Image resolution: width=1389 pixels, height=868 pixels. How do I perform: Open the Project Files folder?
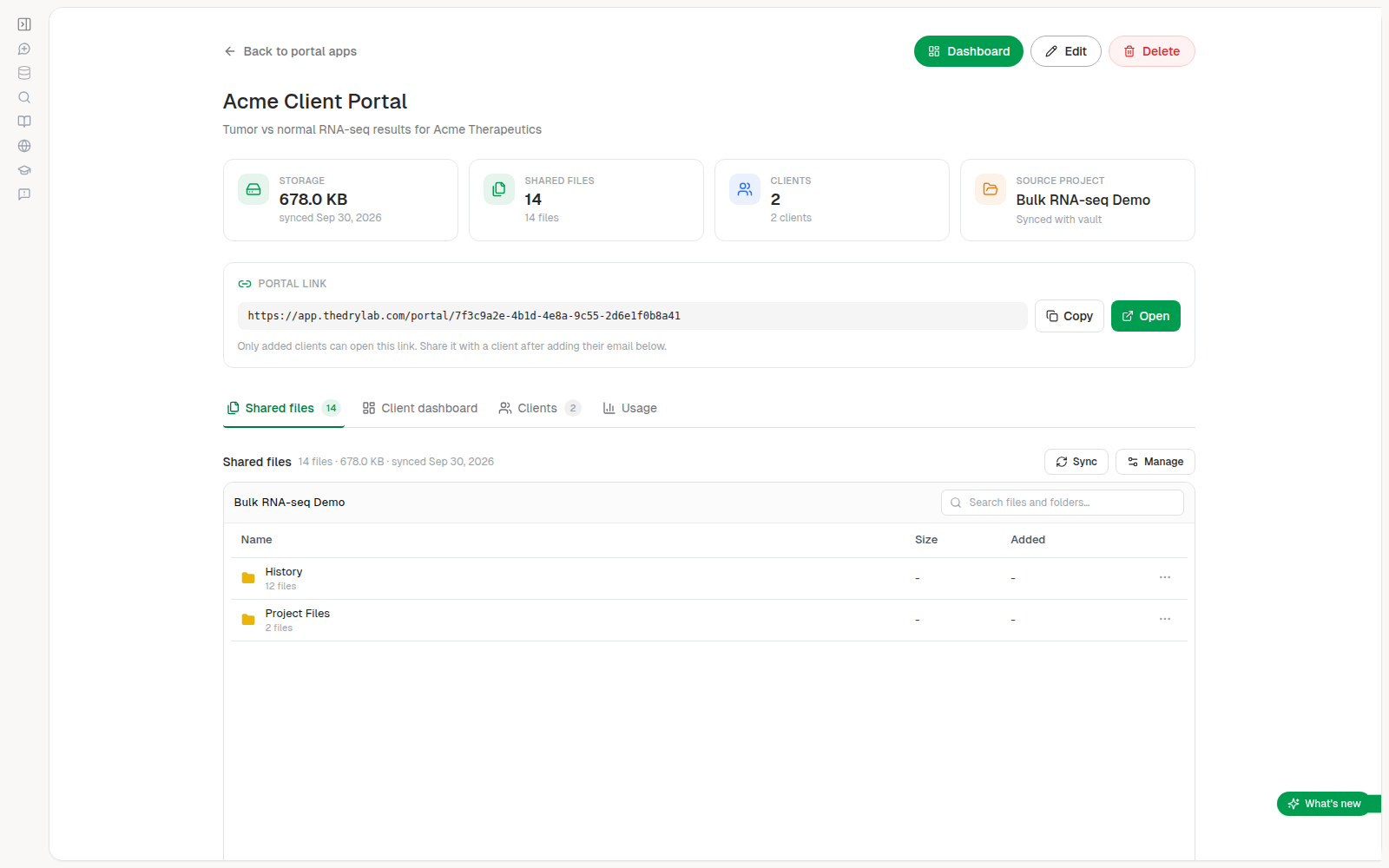click(x=298, y=614)
